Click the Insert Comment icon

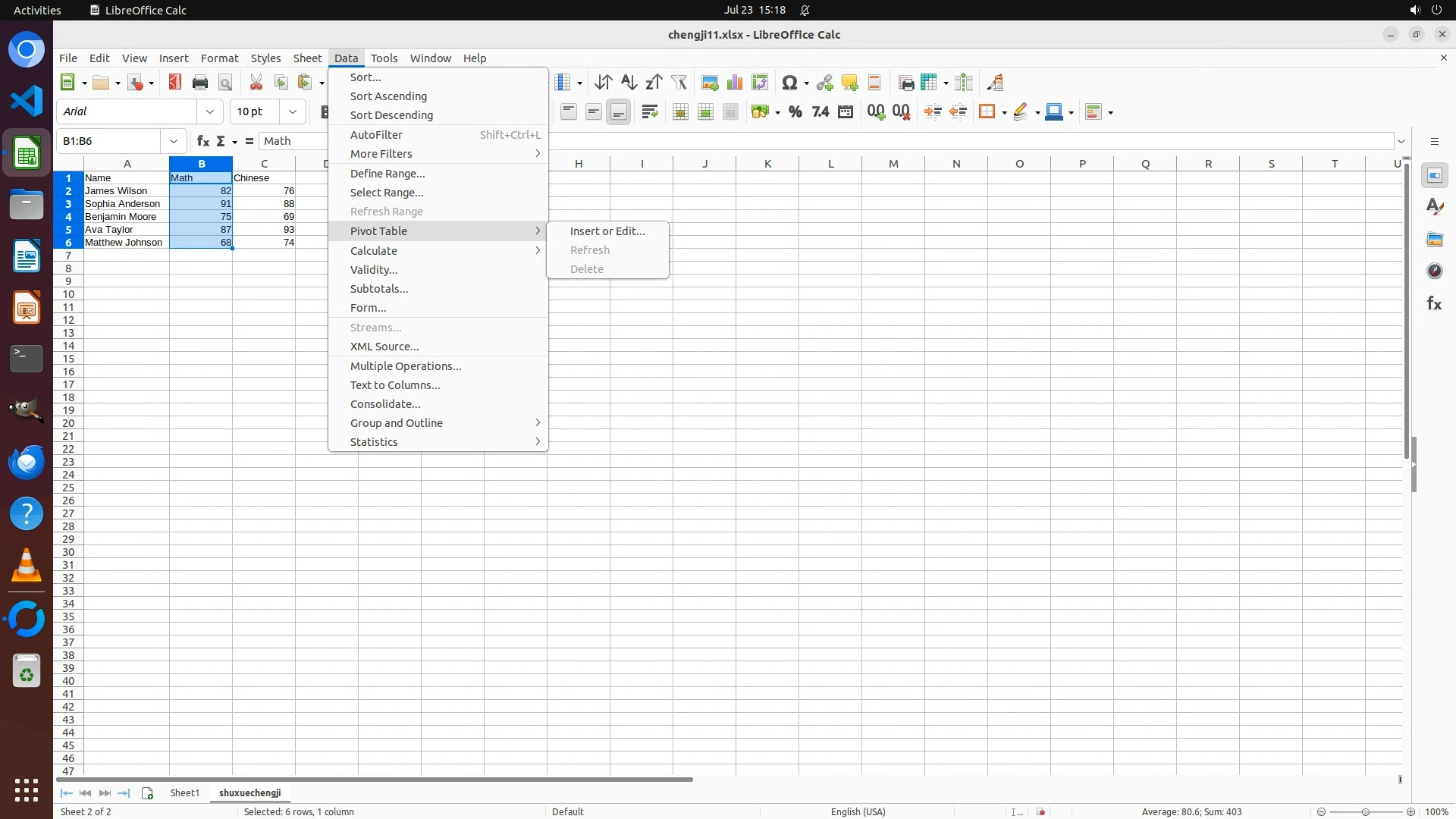point(849,83)
